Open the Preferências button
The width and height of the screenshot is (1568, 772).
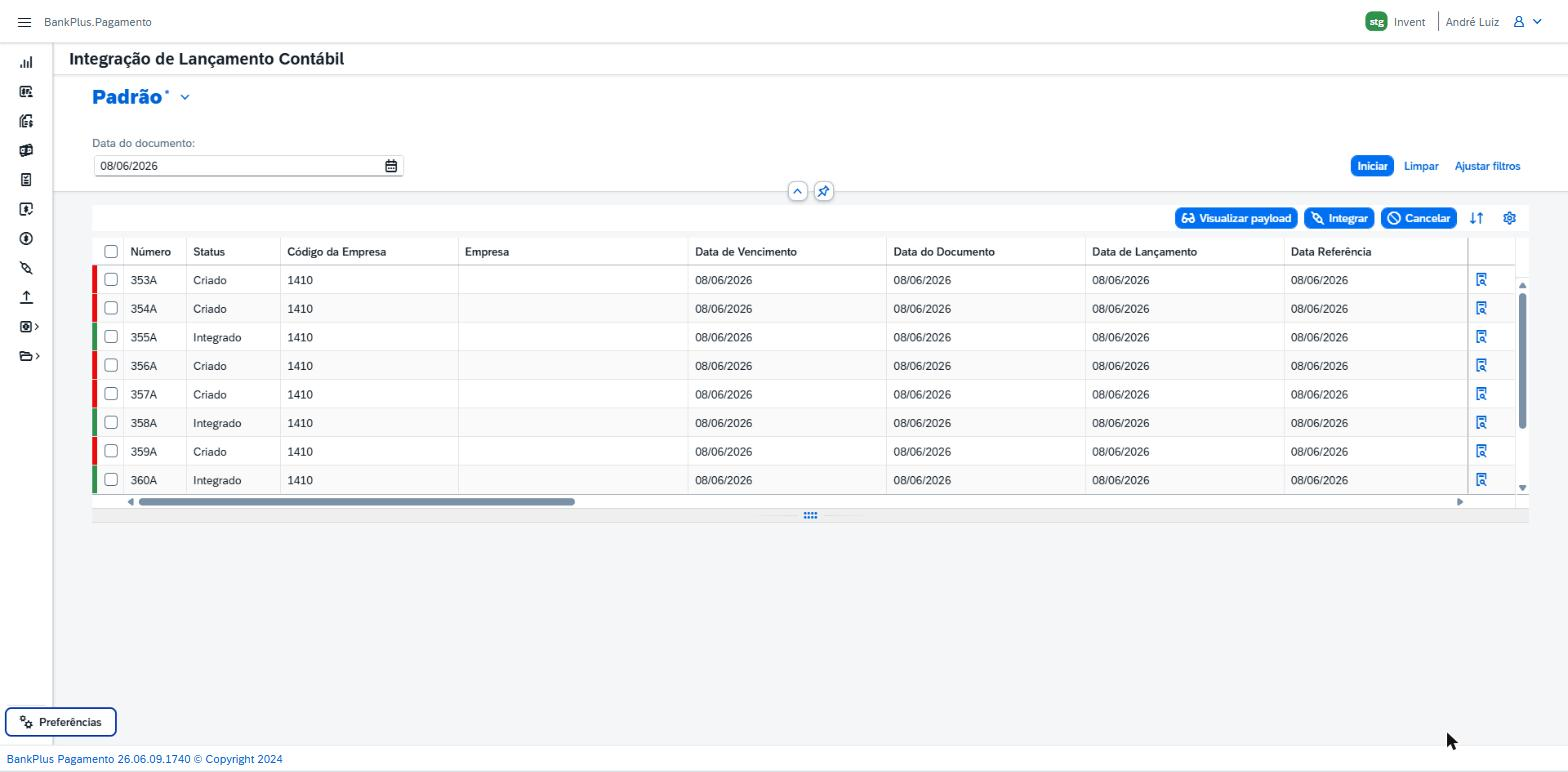[61, 722]
